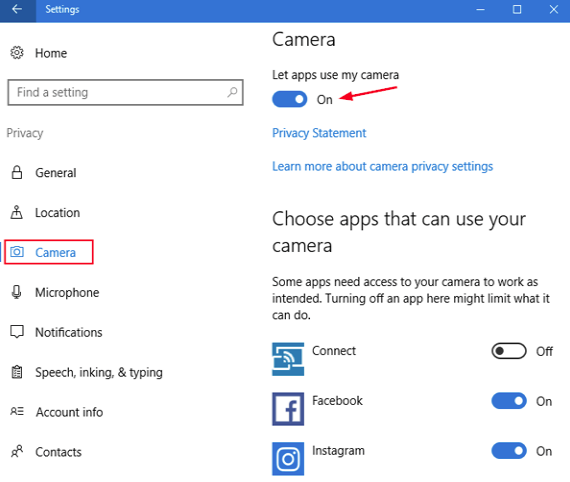Go back using the Settings arrow

click(17, 9)
